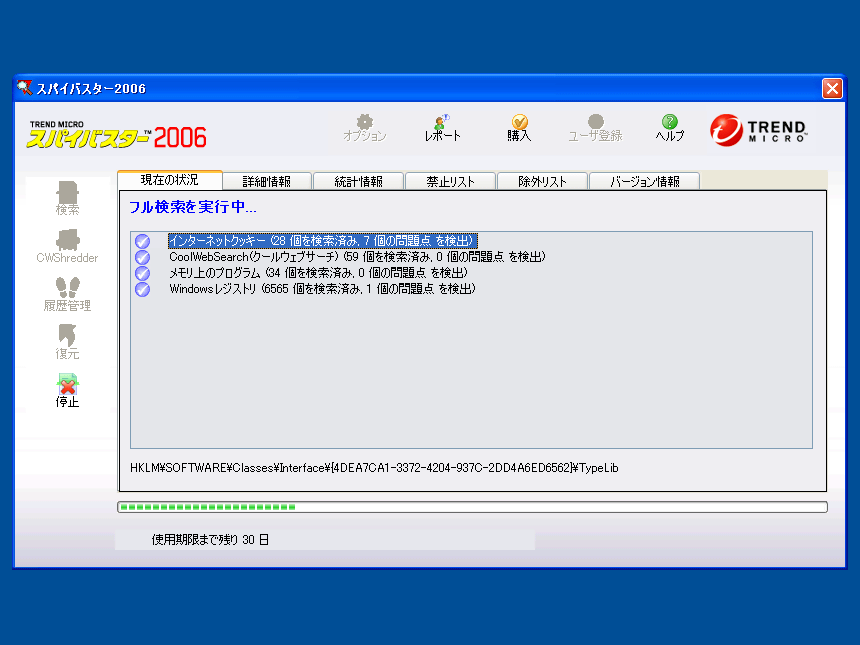860x645 pixels.
Task: Open the 禁止リスト tab
Action: coord(450,182)
